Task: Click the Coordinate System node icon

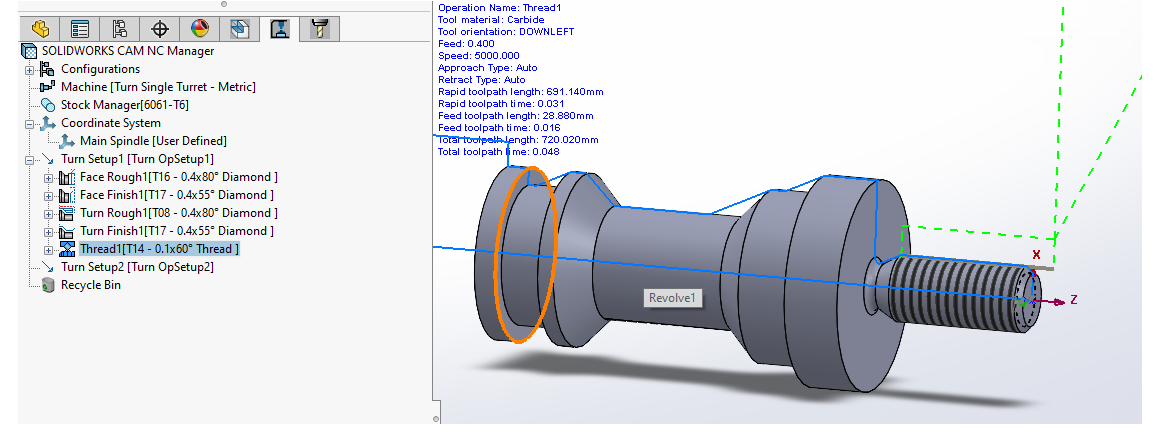Action: [x=48, y=123]
